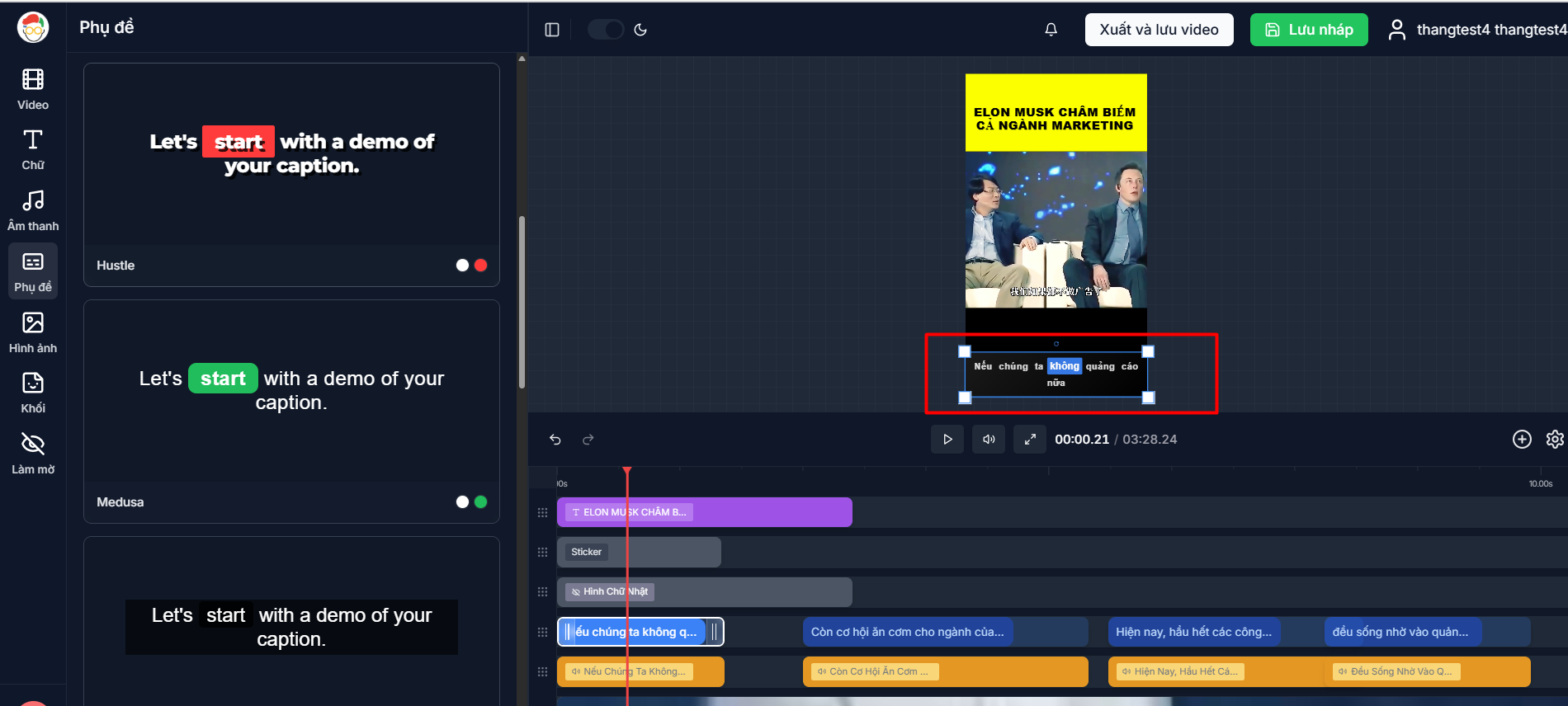
Task: Click bottom-right resize handle of caption box
Action: pyautogui.click(x=1148, y=398)
